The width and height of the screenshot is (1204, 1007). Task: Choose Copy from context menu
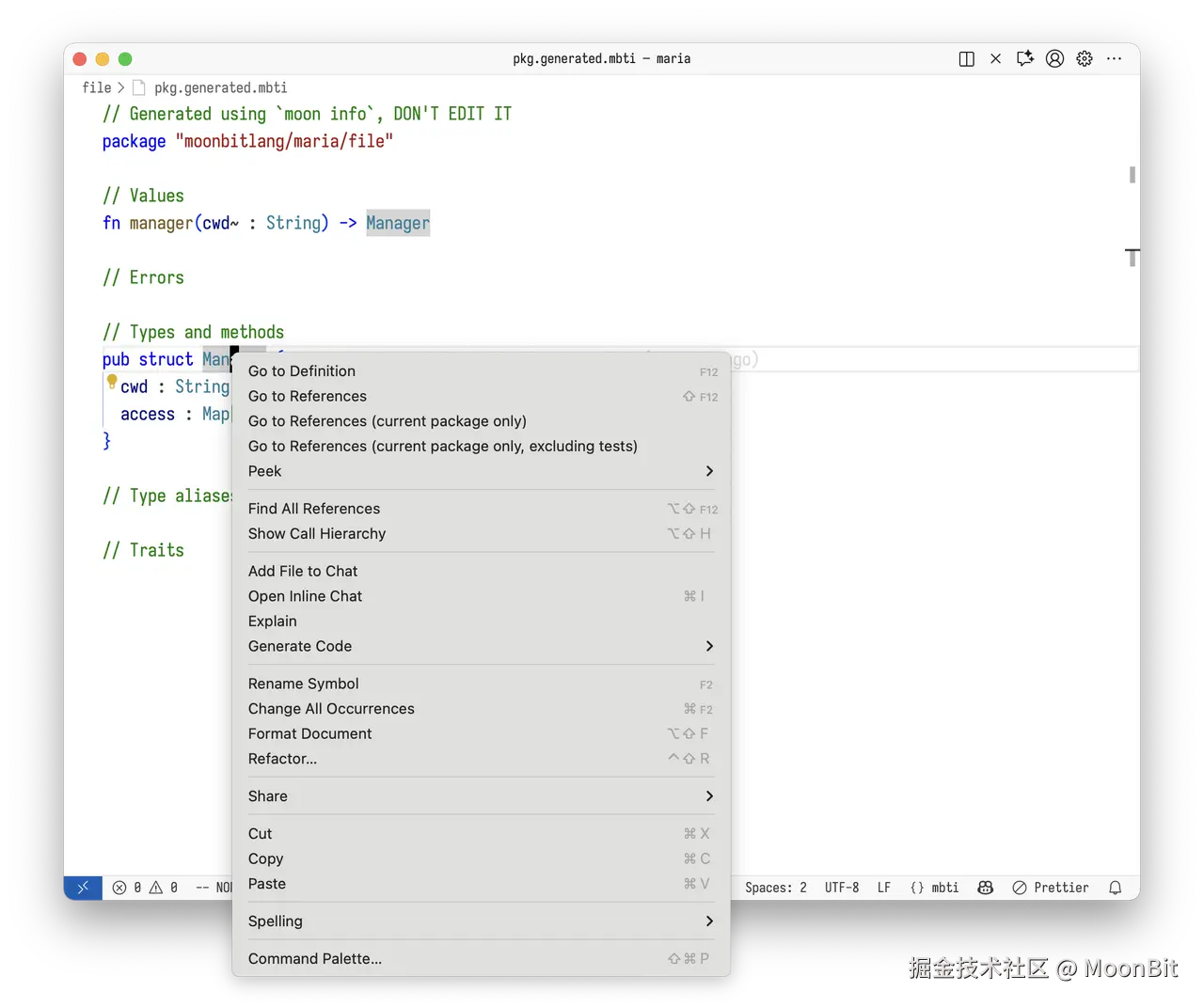[x=482, y=859]
